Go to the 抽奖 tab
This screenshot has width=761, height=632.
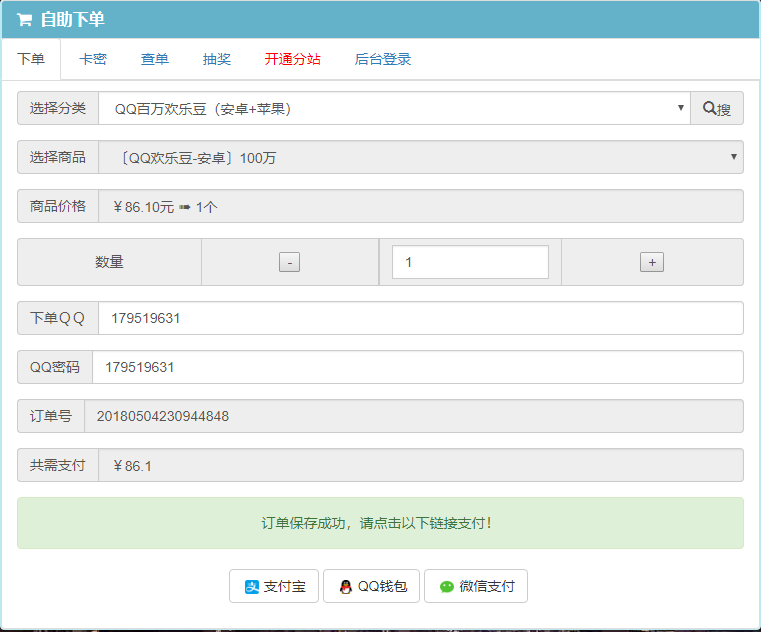pyautogui.click(x=216, y=59)
